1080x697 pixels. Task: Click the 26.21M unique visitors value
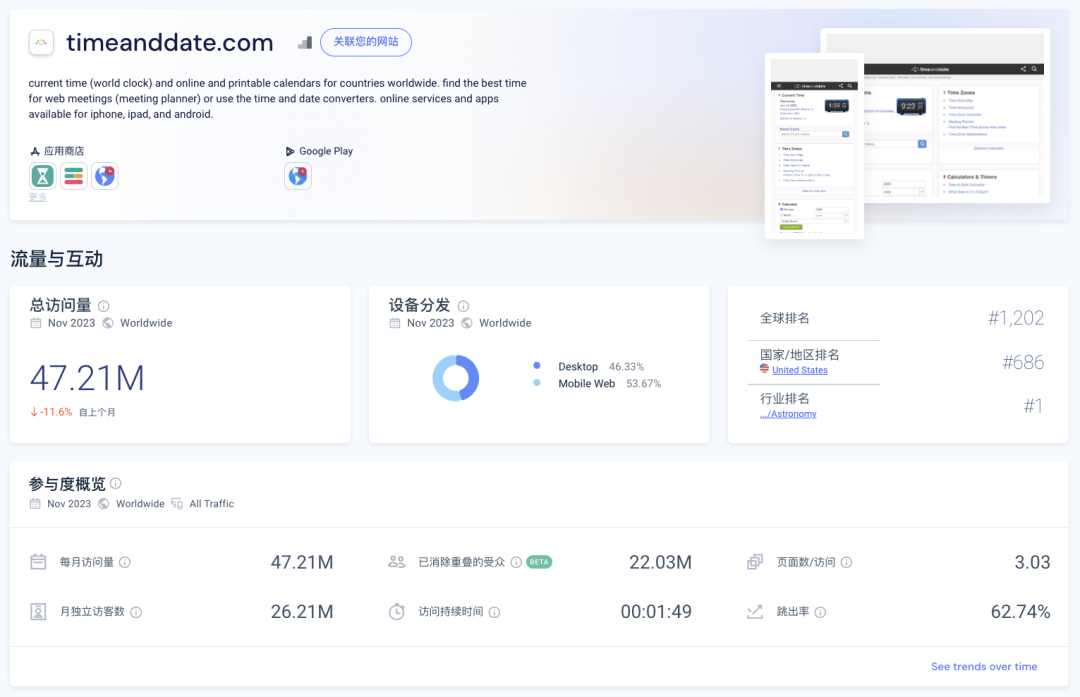302,612
